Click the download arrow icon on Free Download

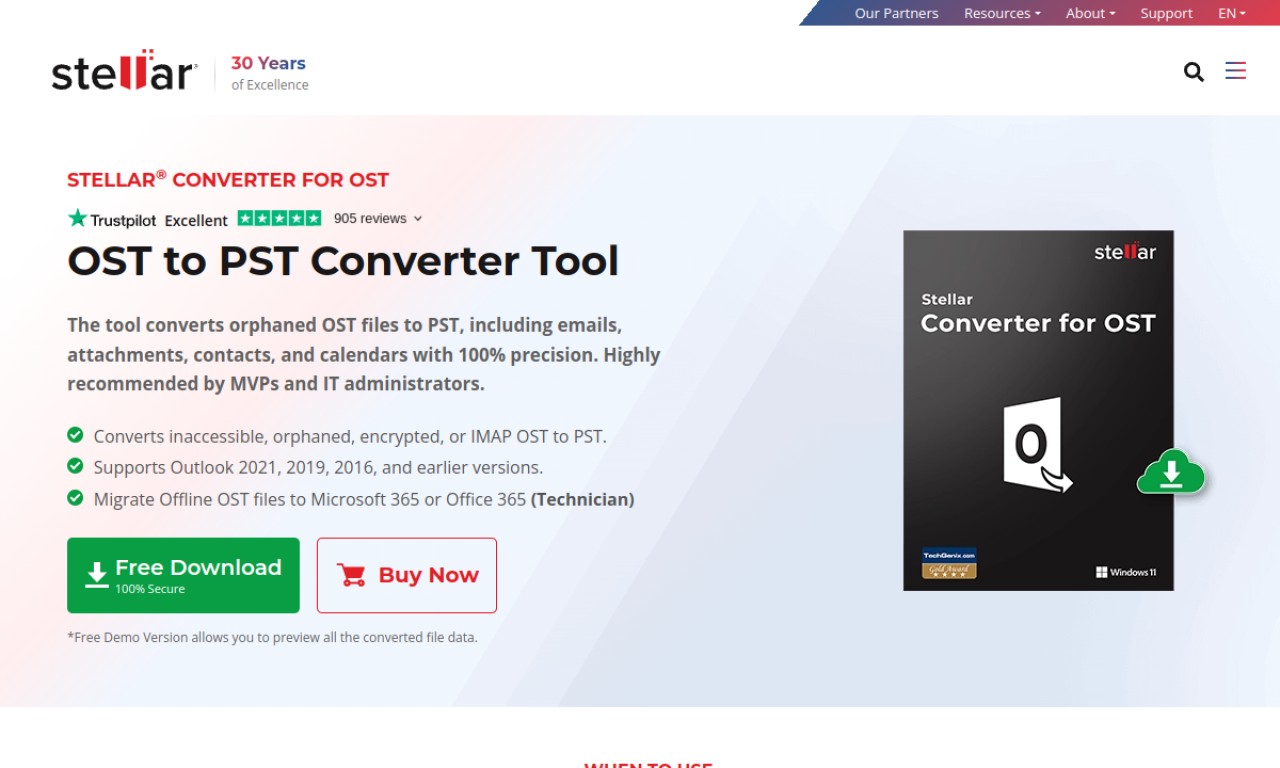coord(96,575)
